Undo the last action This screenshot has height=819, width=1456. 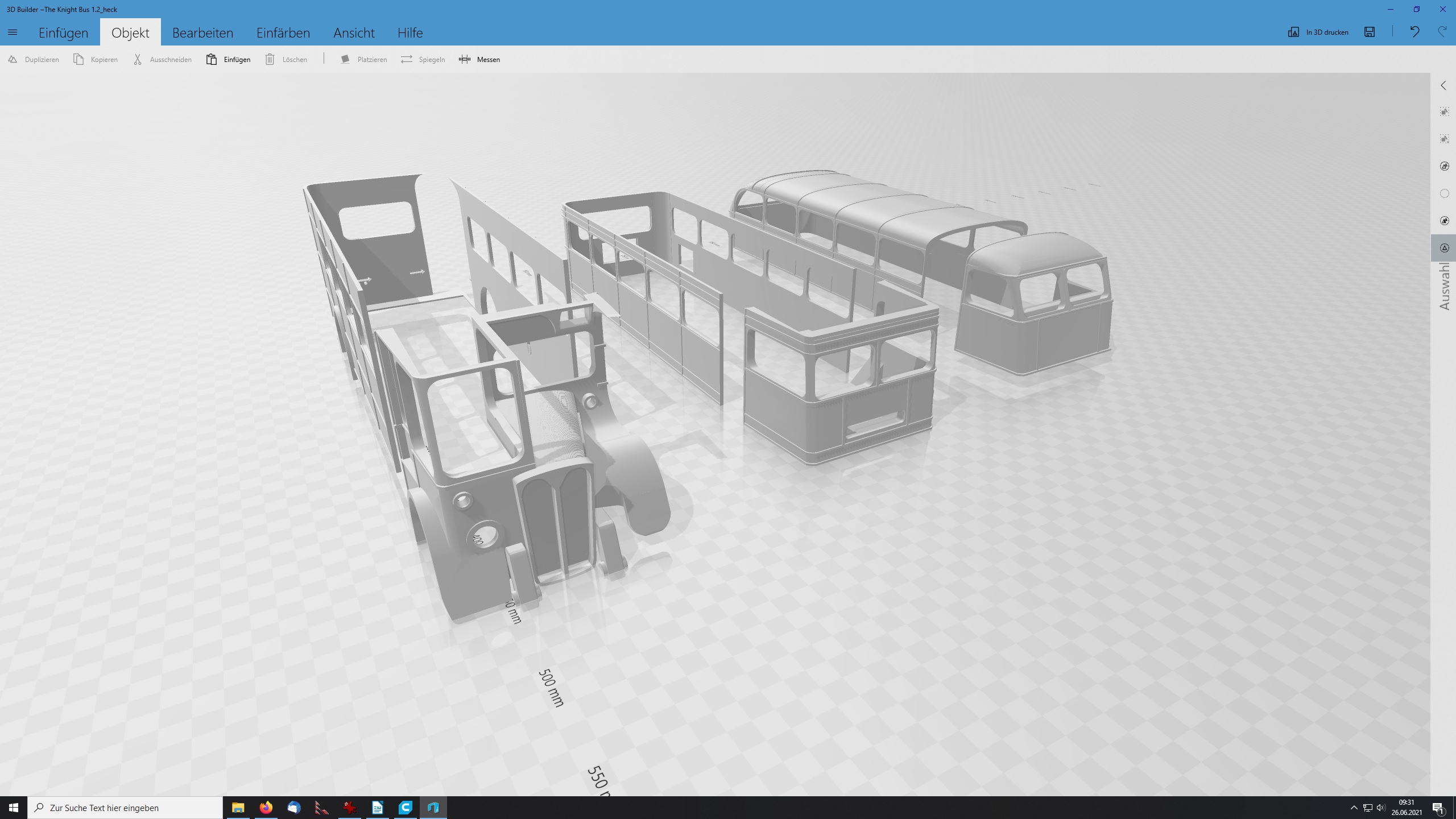click(x=1414, y=32)
